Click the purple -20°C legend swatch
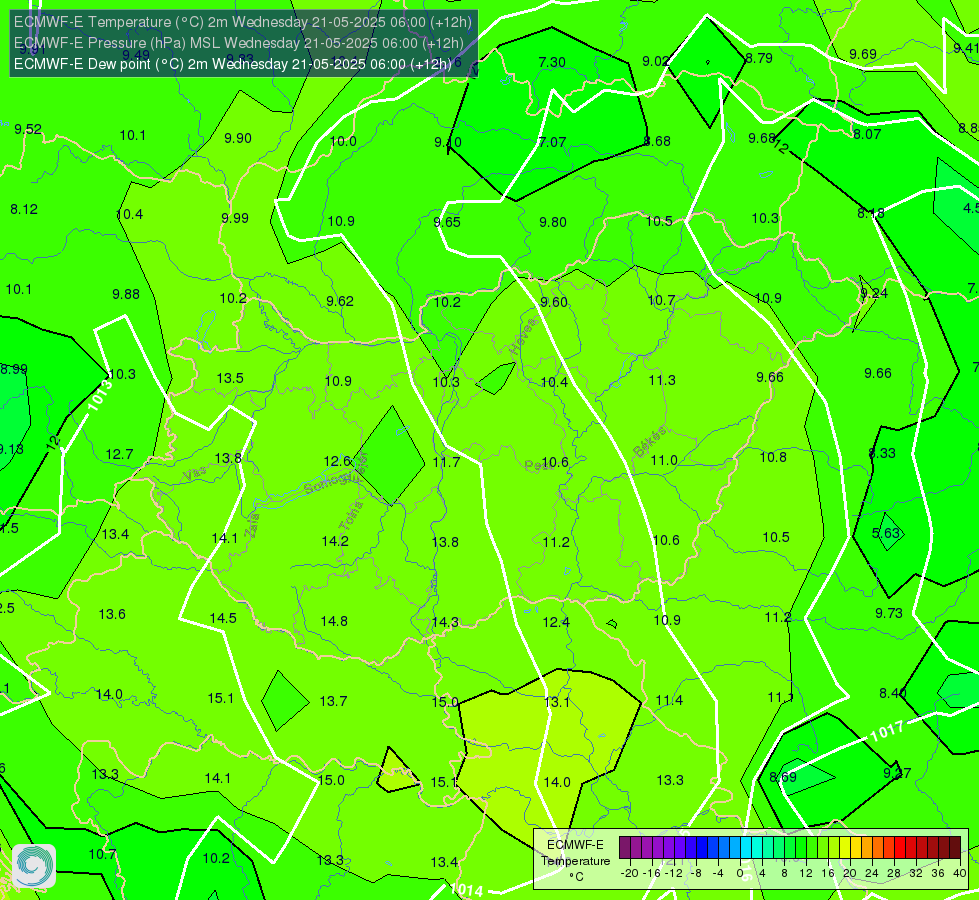The height and width of the screenshot is (900, 979). click(x=625, y=848)
